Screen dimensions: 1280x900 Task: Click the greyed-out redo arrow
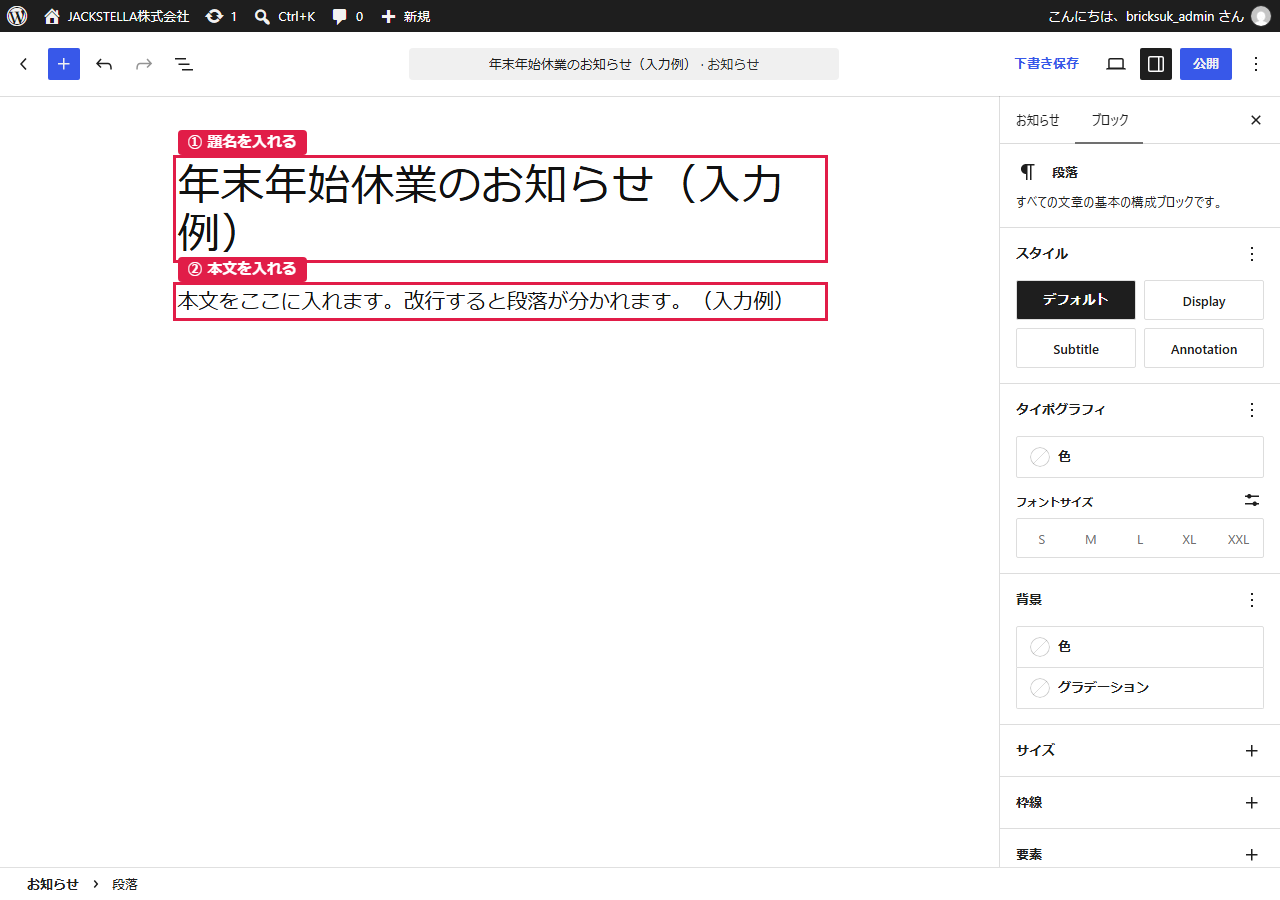pyautogui.click(x=144, y=64)
